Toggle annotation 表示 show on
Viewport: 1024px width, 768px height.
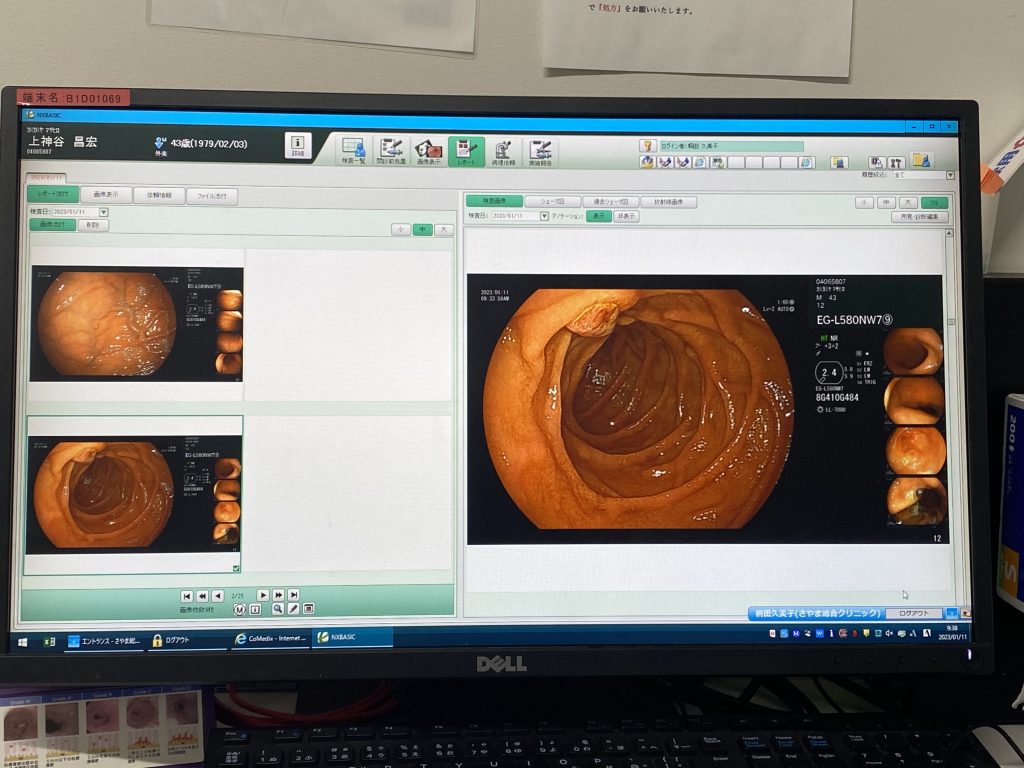point(599,216)
